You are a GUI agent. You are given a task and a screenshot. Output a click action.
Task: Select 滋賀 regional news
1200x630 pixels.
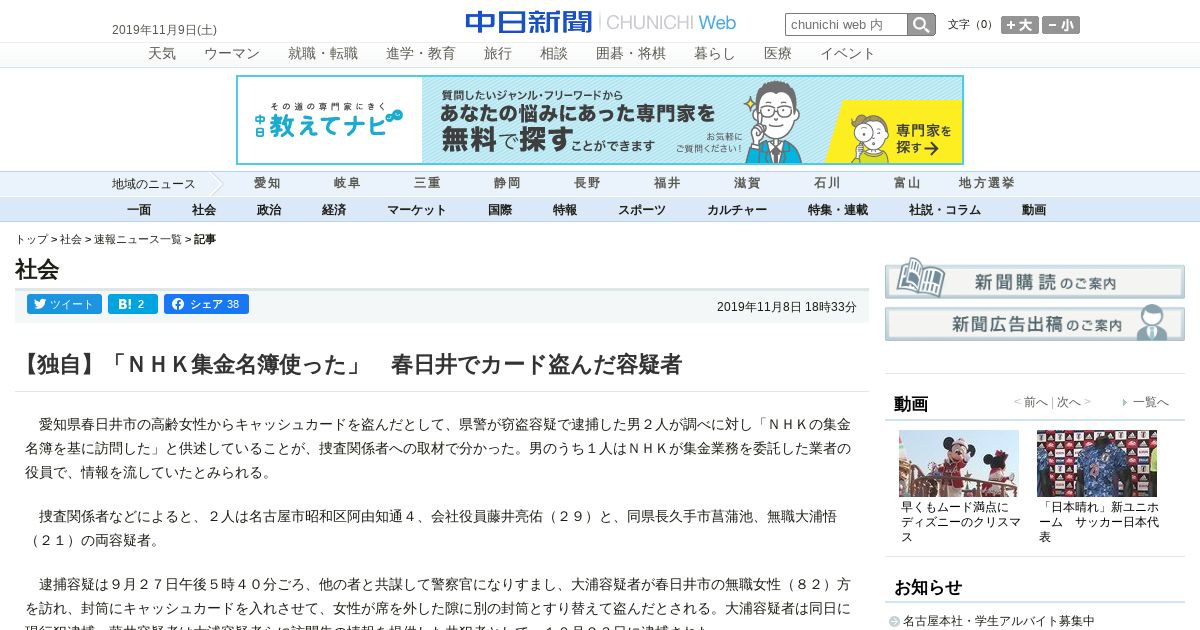(x=747, y=183)
